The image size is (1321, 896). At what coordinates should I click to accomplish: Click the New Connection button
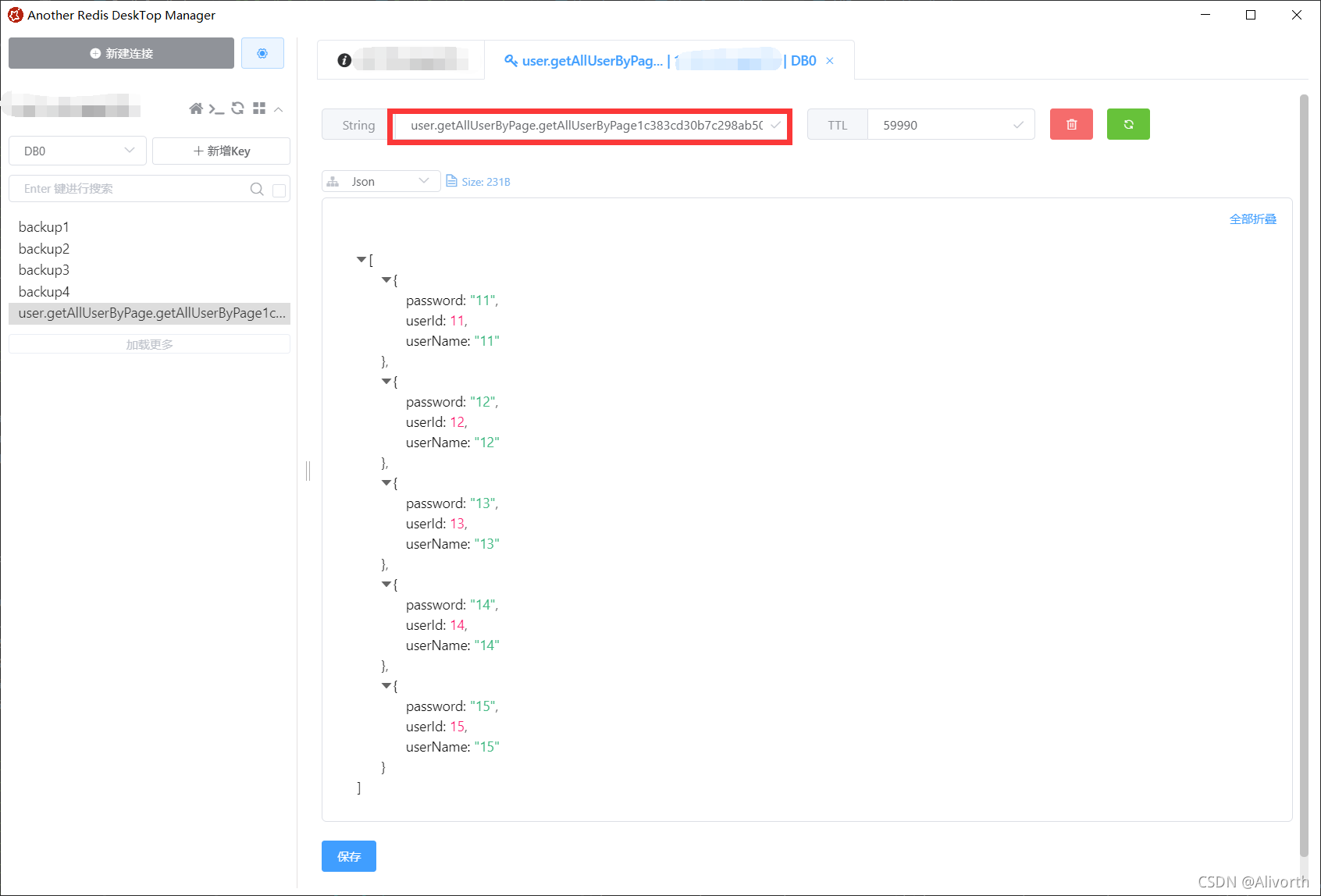pos(121,53)
